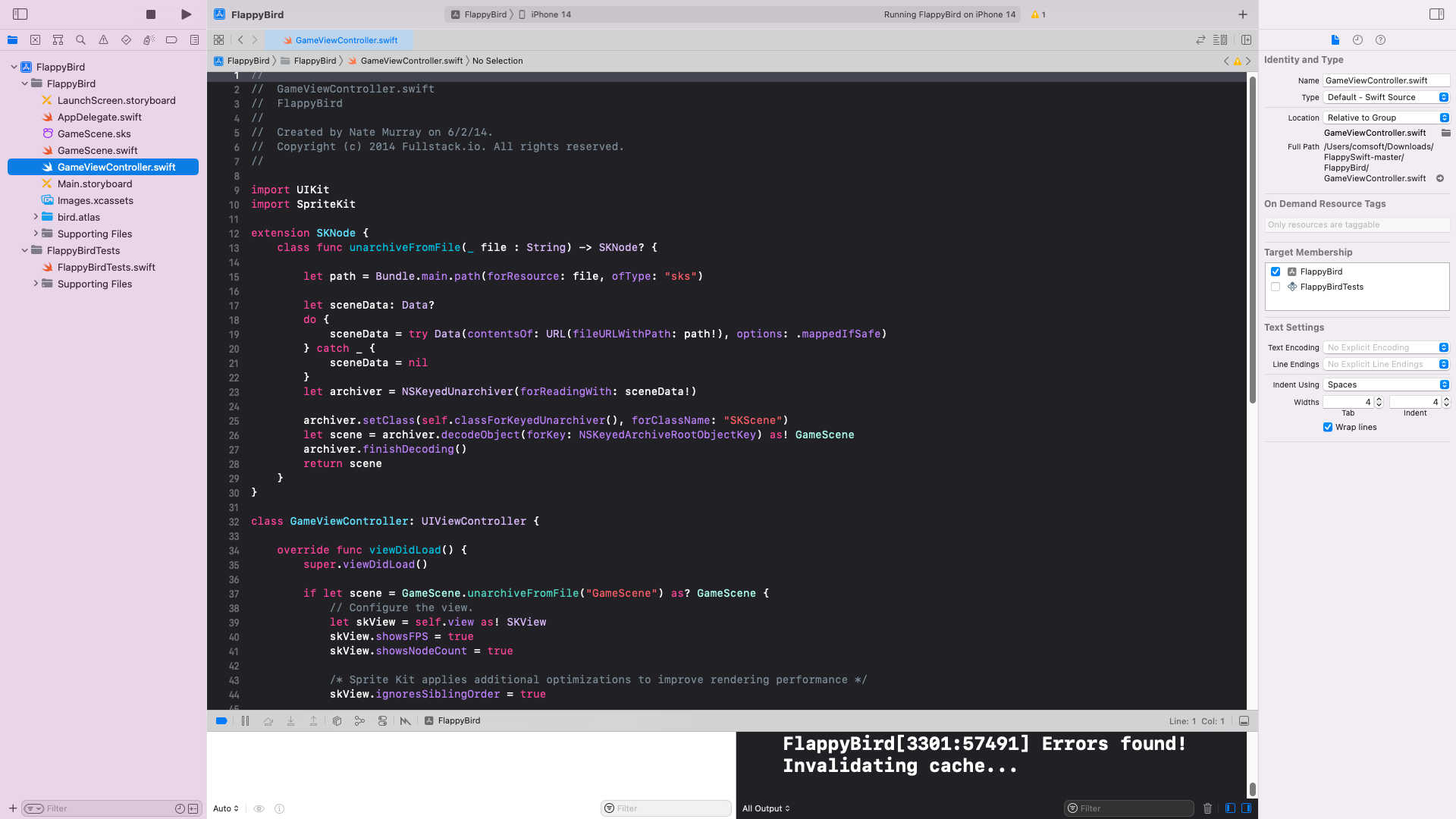Open the related items grid menu
This screenshot has height=819, width=1456.
tap(219, 40)
